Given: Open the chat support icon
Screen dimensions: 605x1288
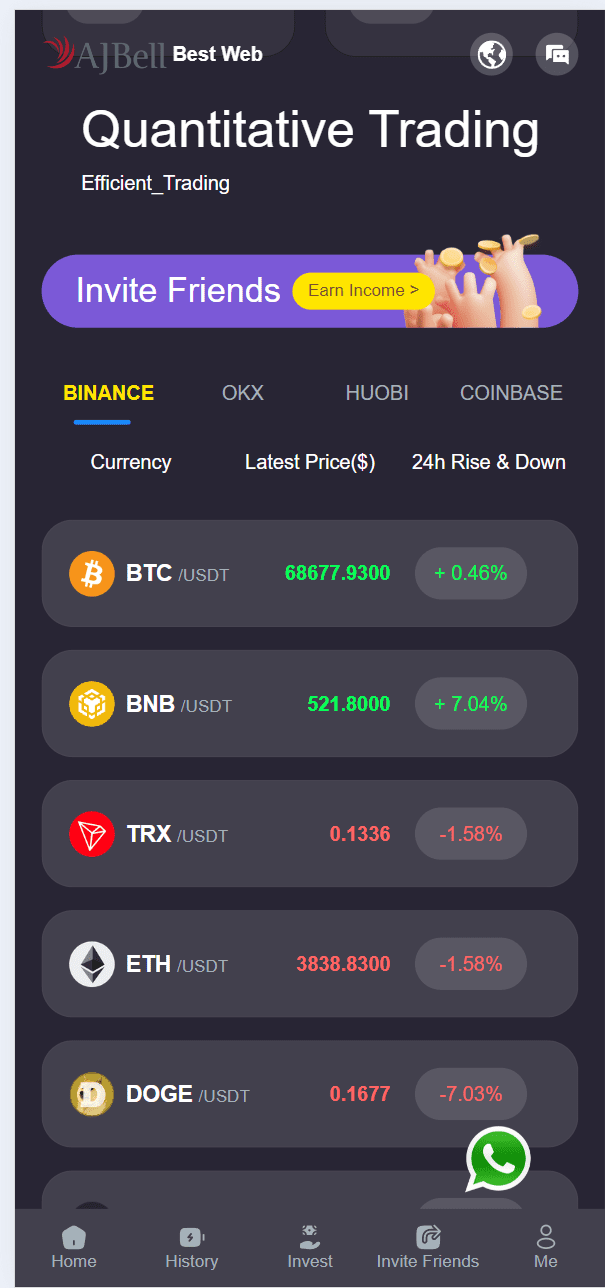Looking at the screenshot, I should [557, 54].
